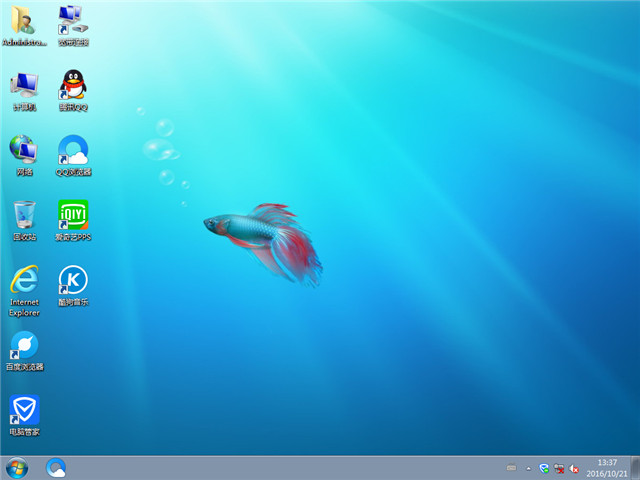Launch the 爱奇艺PPS iQIYI shortcut
Viewport: 640px width, 480px height.
coord(73,220)
